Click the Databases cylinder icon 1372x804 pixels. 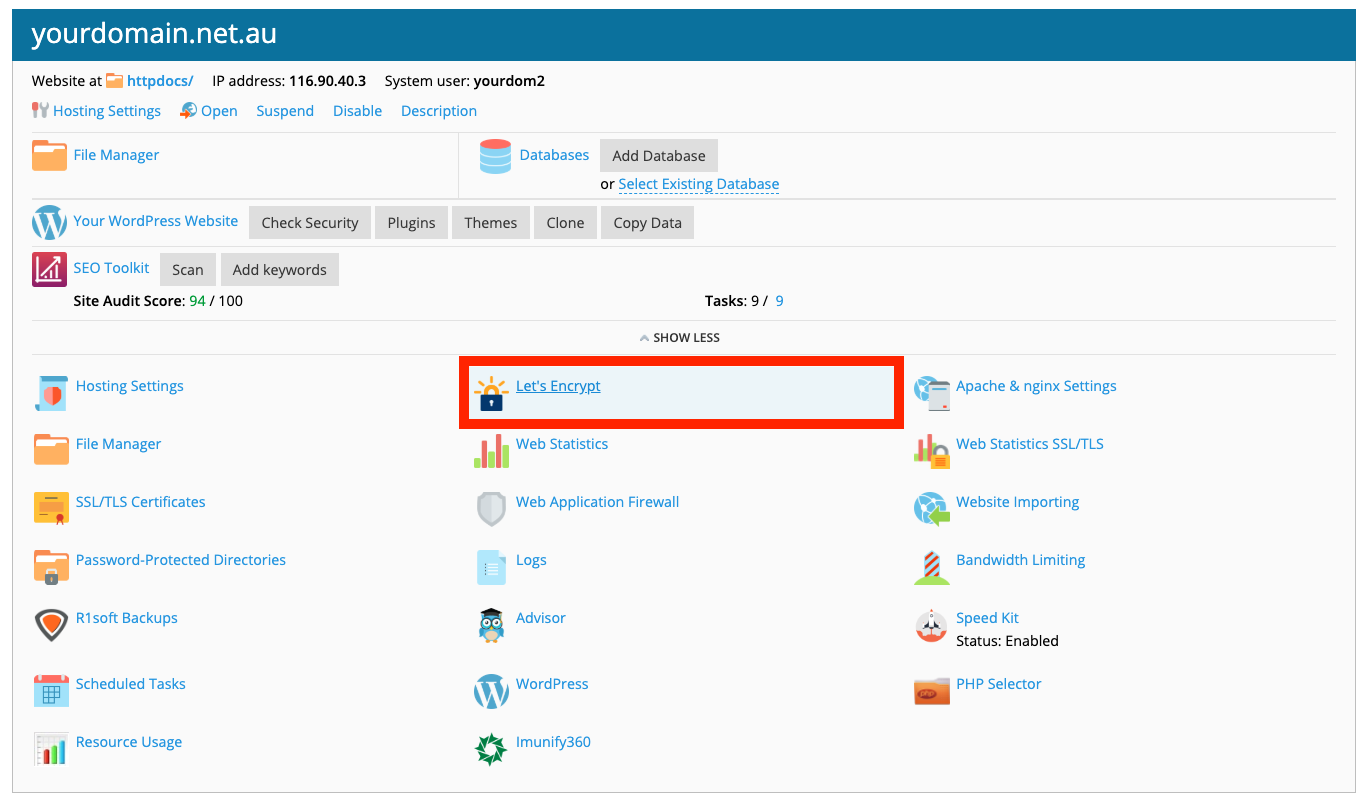coord(495,156)
